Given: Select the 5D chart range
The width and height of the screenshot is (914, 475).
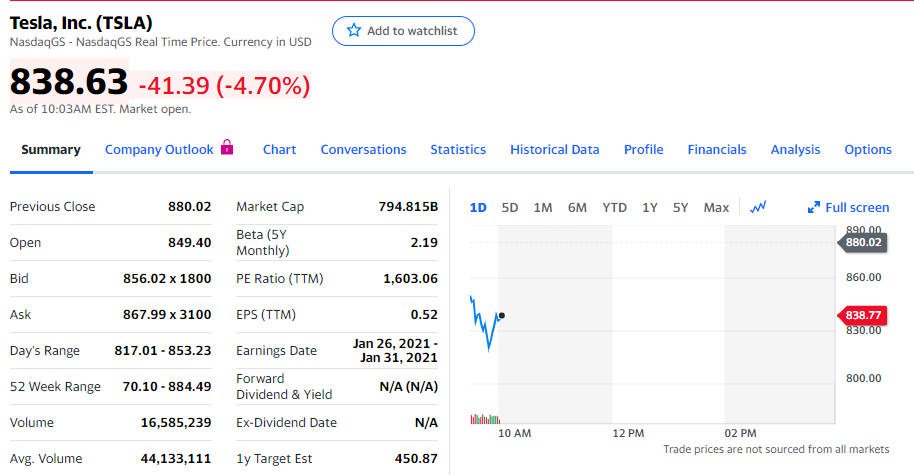Looking at the screenshot, I should pos(509,207).
